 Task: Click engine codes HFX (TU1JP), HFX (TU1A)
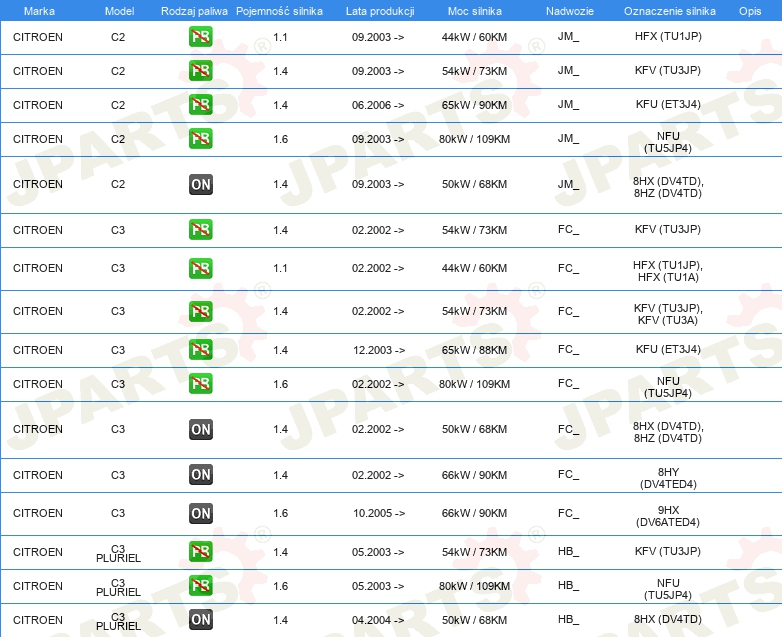tap(668, 271)
